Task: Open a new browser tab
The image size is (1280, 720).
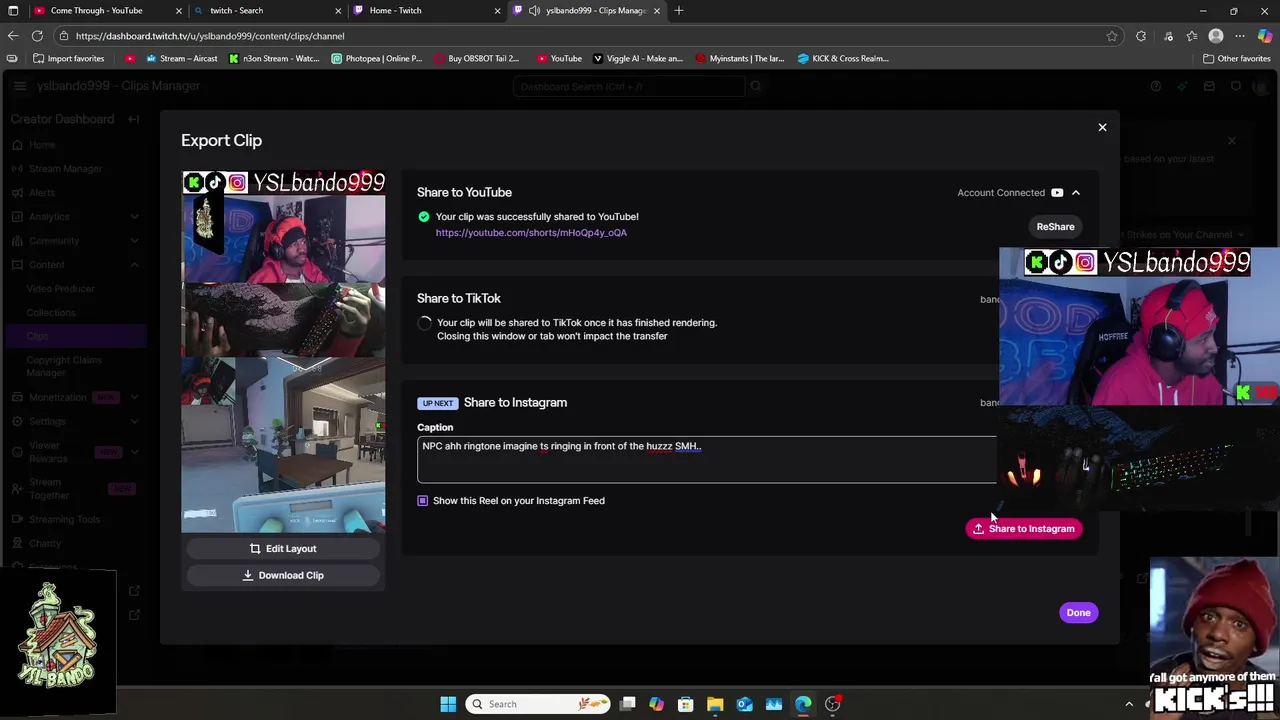Action: 679,11
